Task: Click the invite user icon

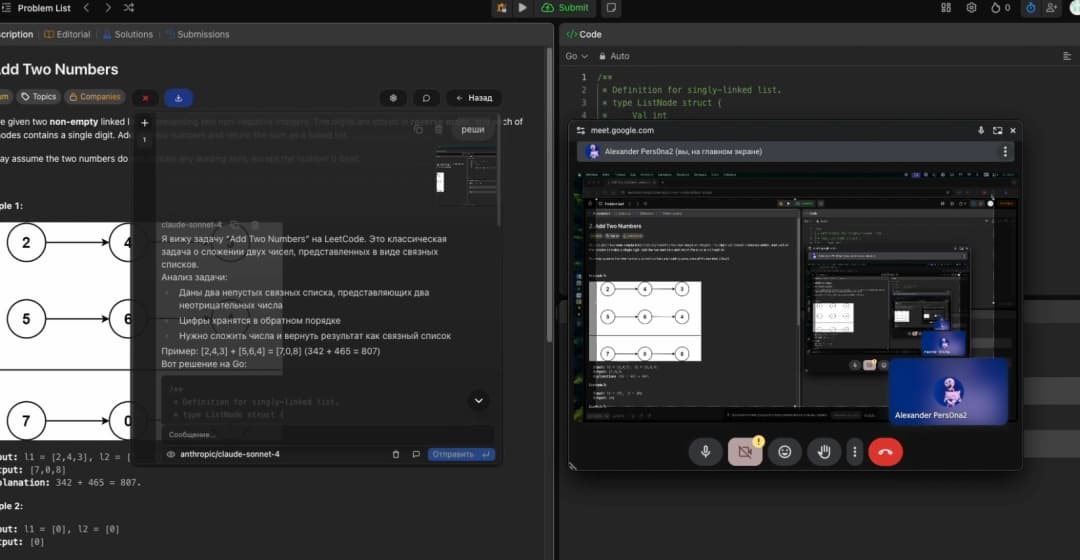Action: [x=1051, y=8]
